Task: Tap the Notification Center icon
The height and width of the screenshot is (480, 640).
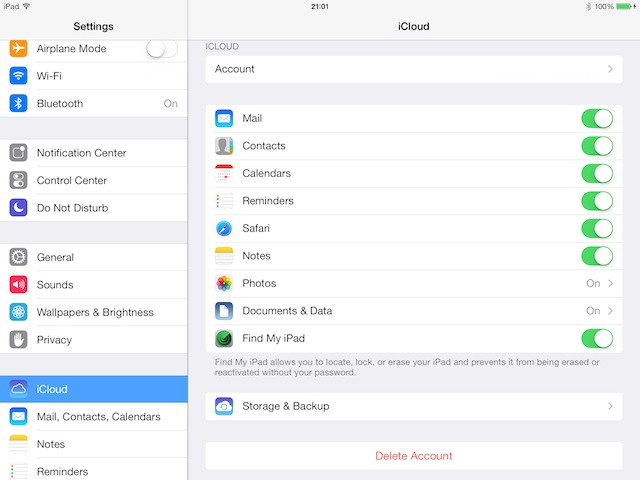Action: (x=18, y=153)
